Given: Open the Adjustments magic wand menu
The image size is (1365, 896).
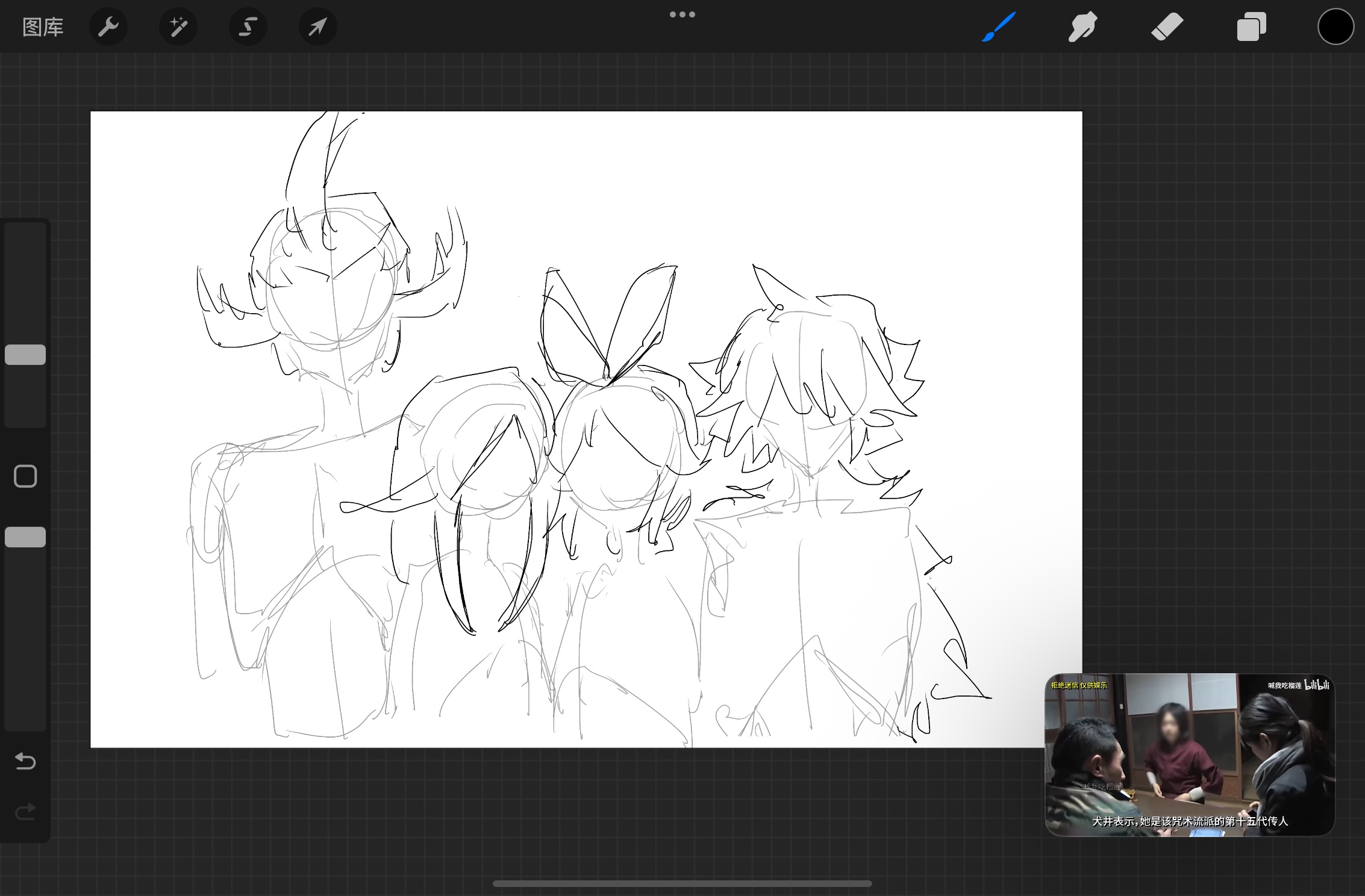Looking at the screenshot, I should pyautogui.click(x=178, y=27).
